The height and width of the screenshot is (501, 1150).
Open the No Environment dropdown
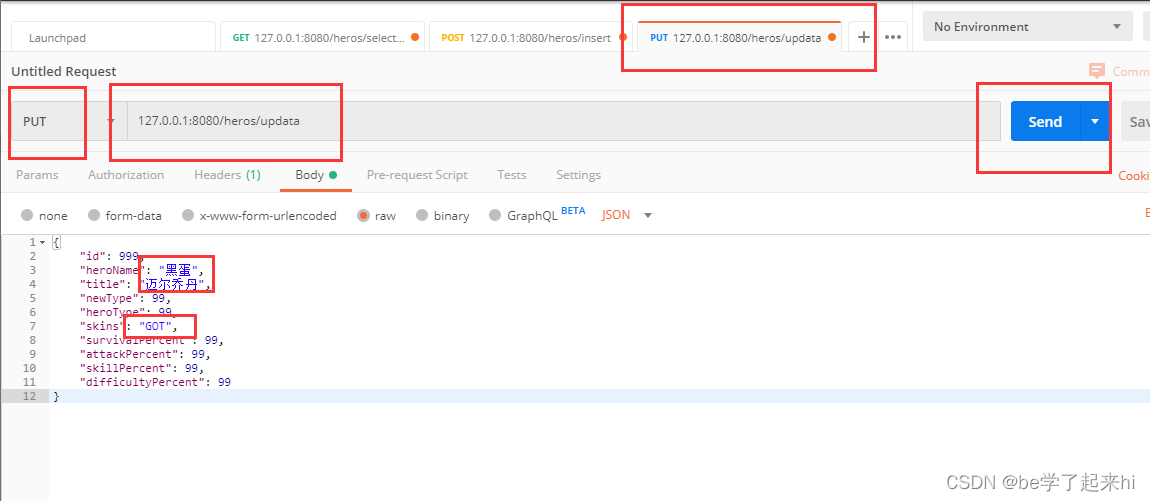(x=1028, y=26)
